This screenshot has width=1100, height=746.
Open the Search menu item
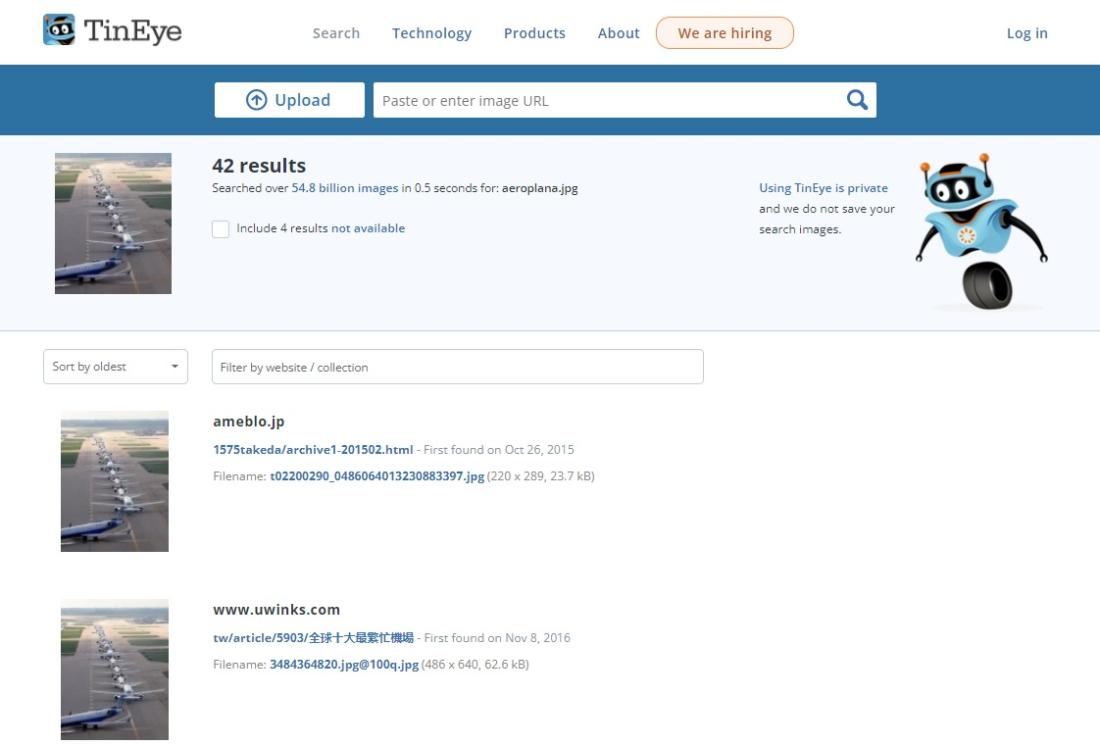pyautogui.click(x=336, y=33)
